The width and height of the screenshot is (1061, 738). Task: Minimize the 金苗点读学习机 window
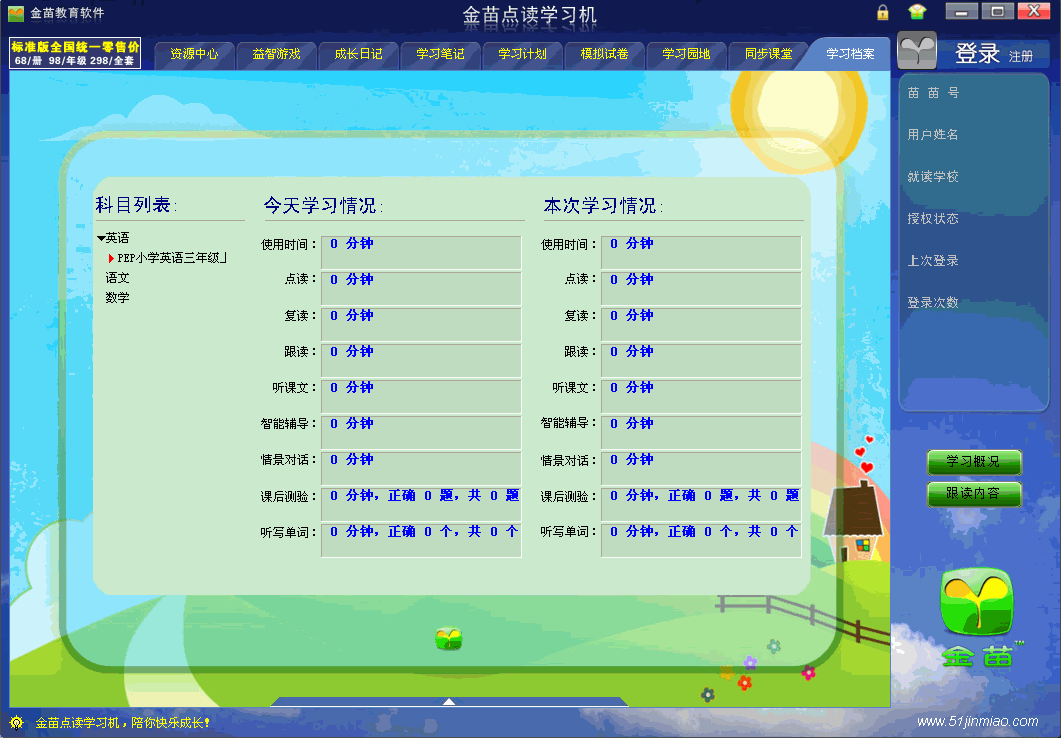[x=961, y=11]
